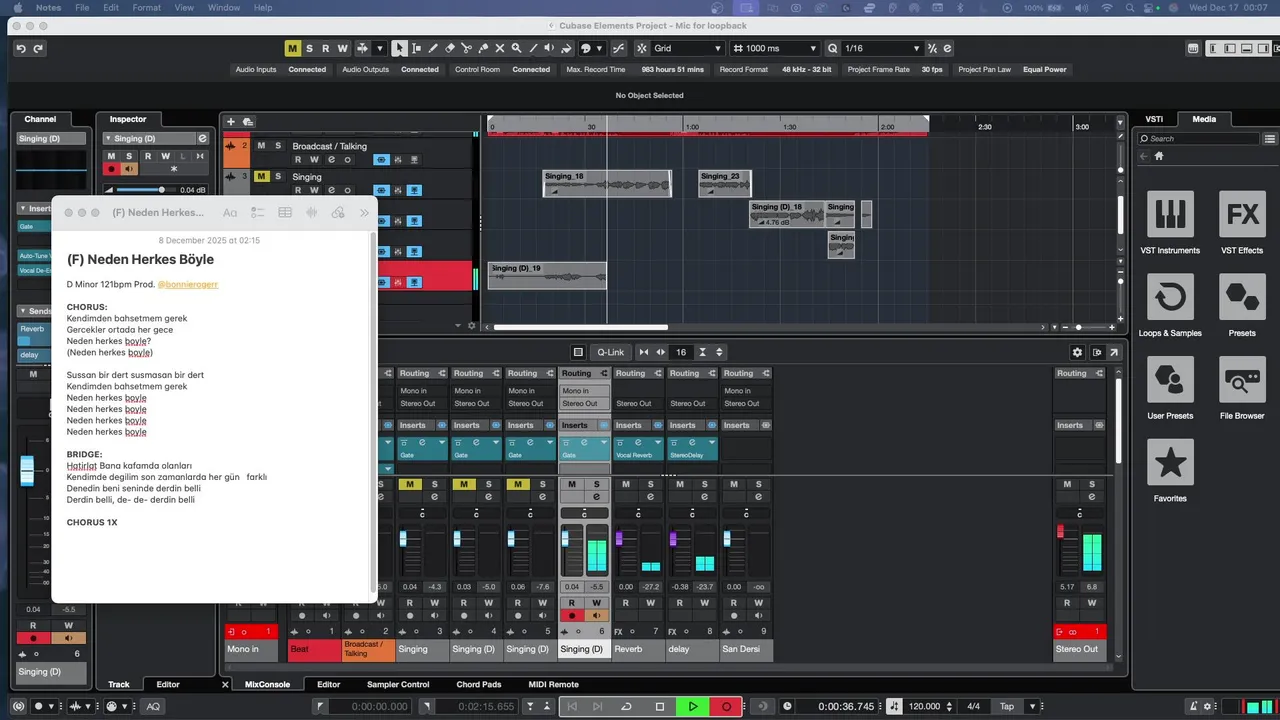Screen dimensions: 1280x720
Task: Toggle Mute on Singing track in list
Action: point(261,177)
